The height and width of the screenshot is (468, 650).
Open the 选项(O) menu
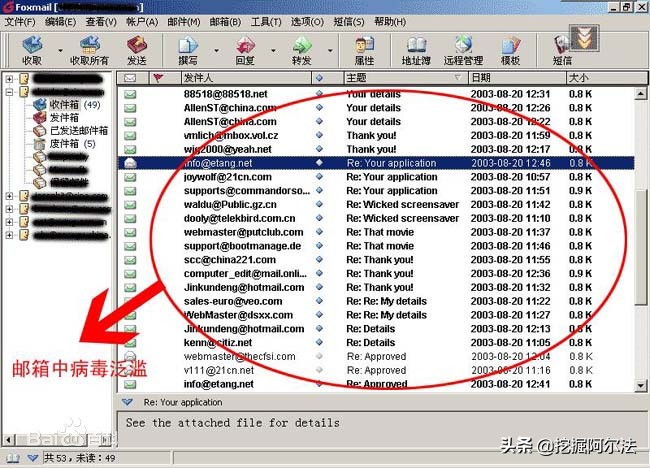[x=307, y=22]
